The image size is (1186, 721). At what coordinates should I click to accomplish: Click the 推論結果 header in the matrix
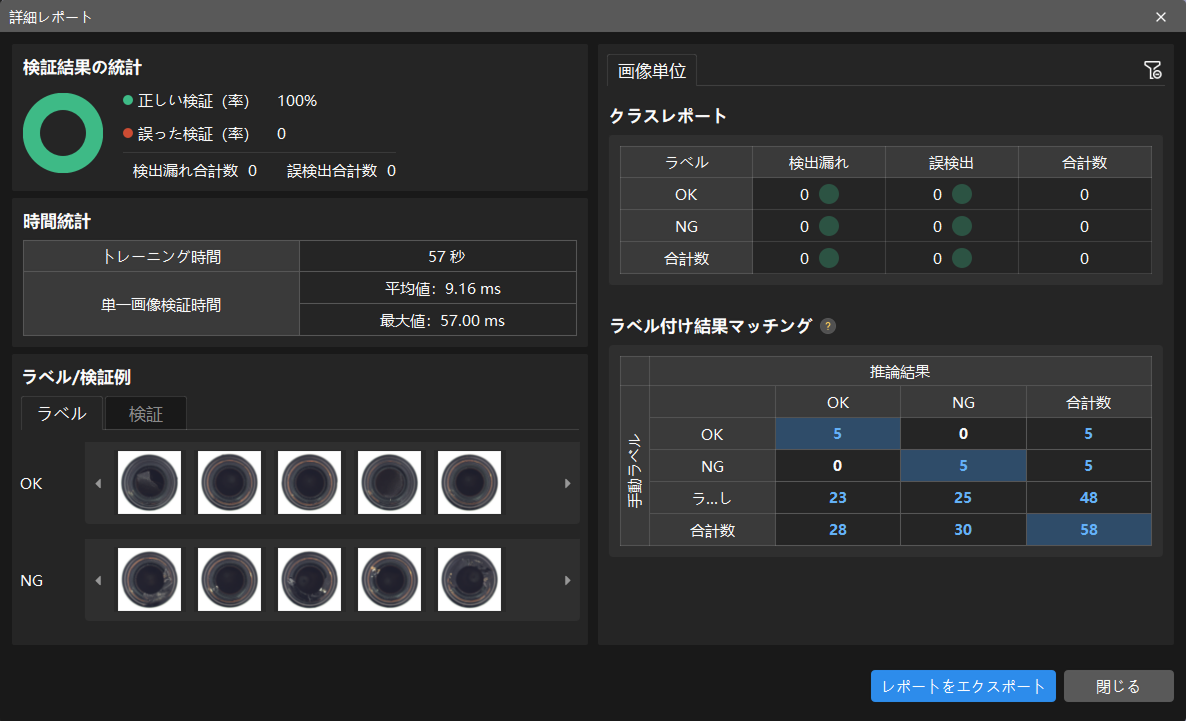tap(900, 371)
